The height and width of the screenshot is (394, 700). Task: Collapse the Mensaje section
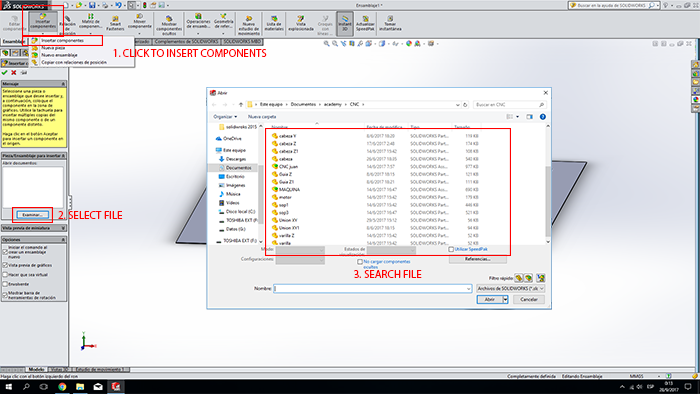(x=63, y=84)
